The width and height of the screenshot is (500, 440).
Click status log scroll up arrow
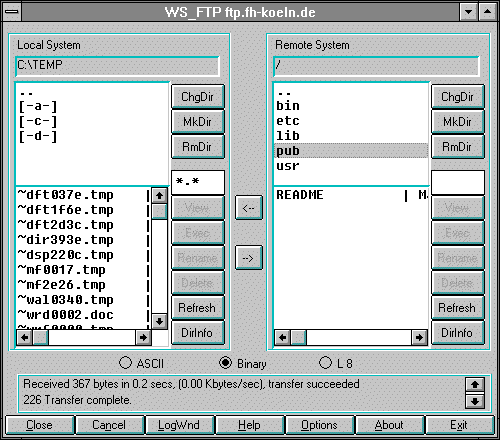tap(475, 385)
